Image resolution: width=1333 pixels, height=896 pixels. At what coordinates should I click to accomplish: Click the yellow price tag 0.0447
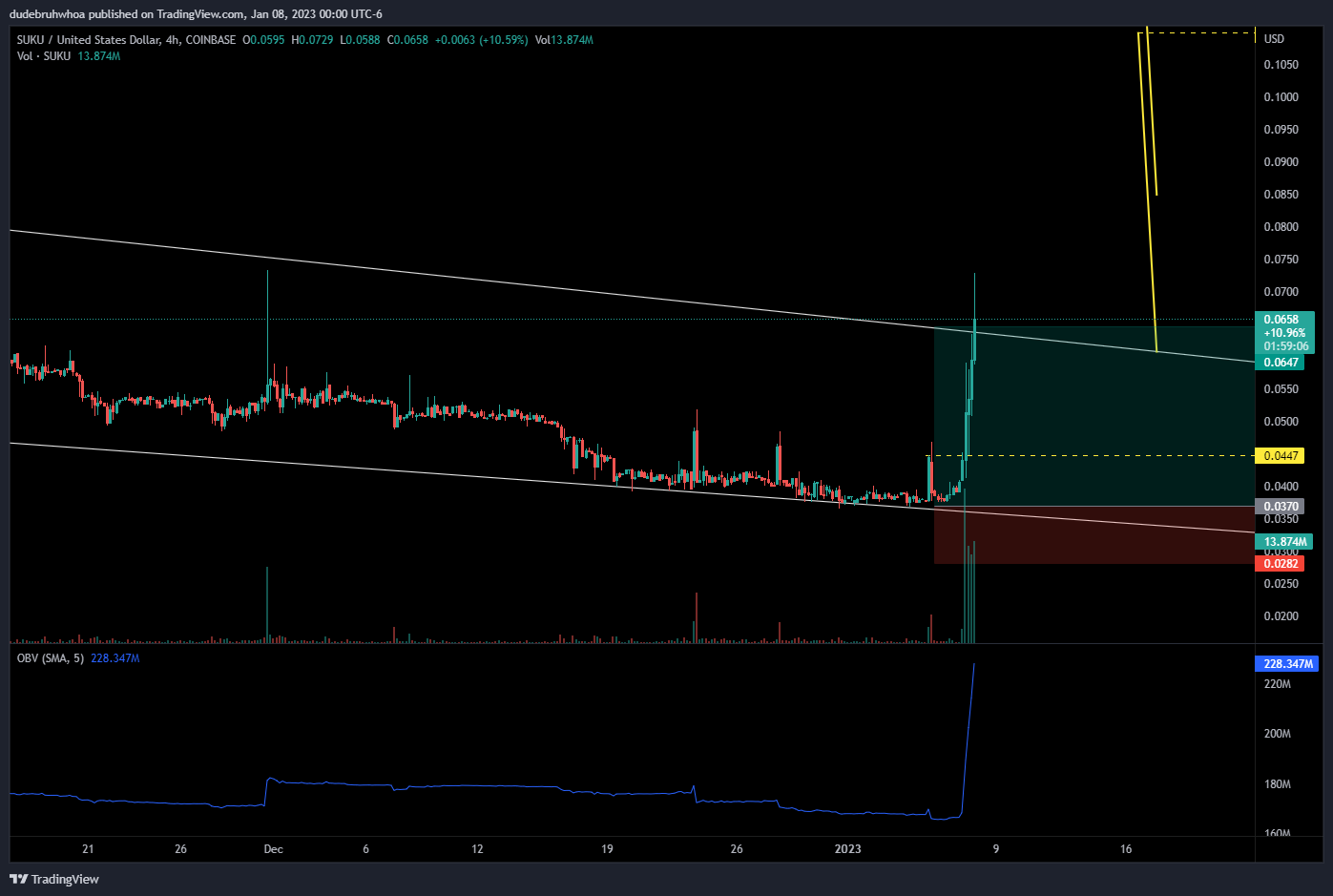pyautogui.click(x=1281, y=456)
